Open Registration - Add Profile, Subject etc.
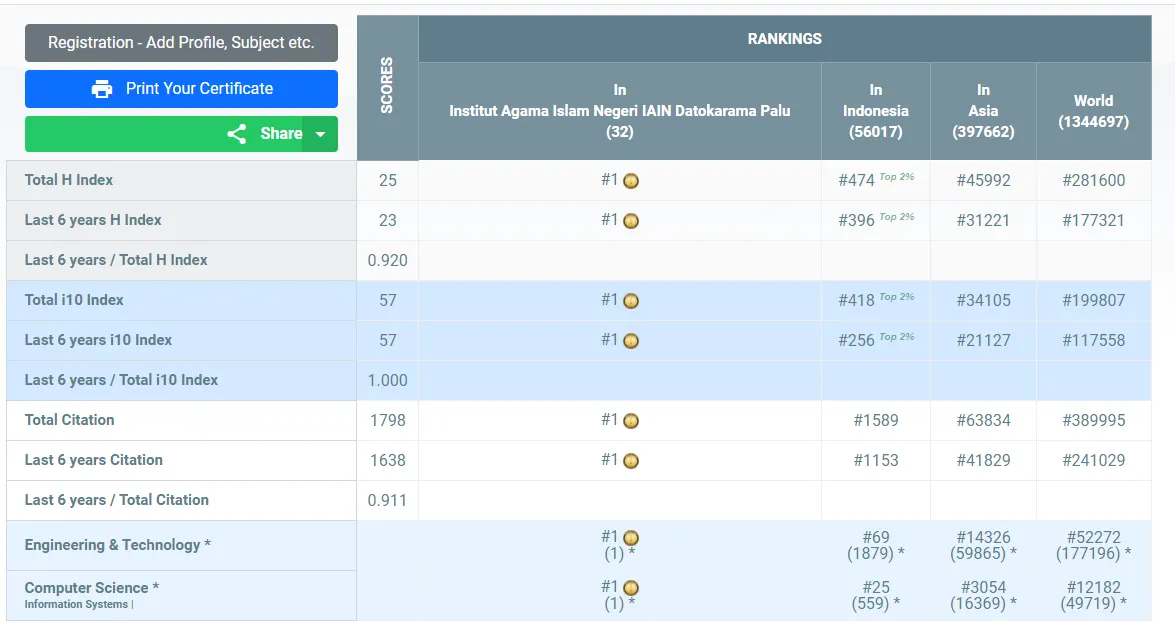Image resolution: width=1175 pixels, height=625 pixels. point(181,43)
